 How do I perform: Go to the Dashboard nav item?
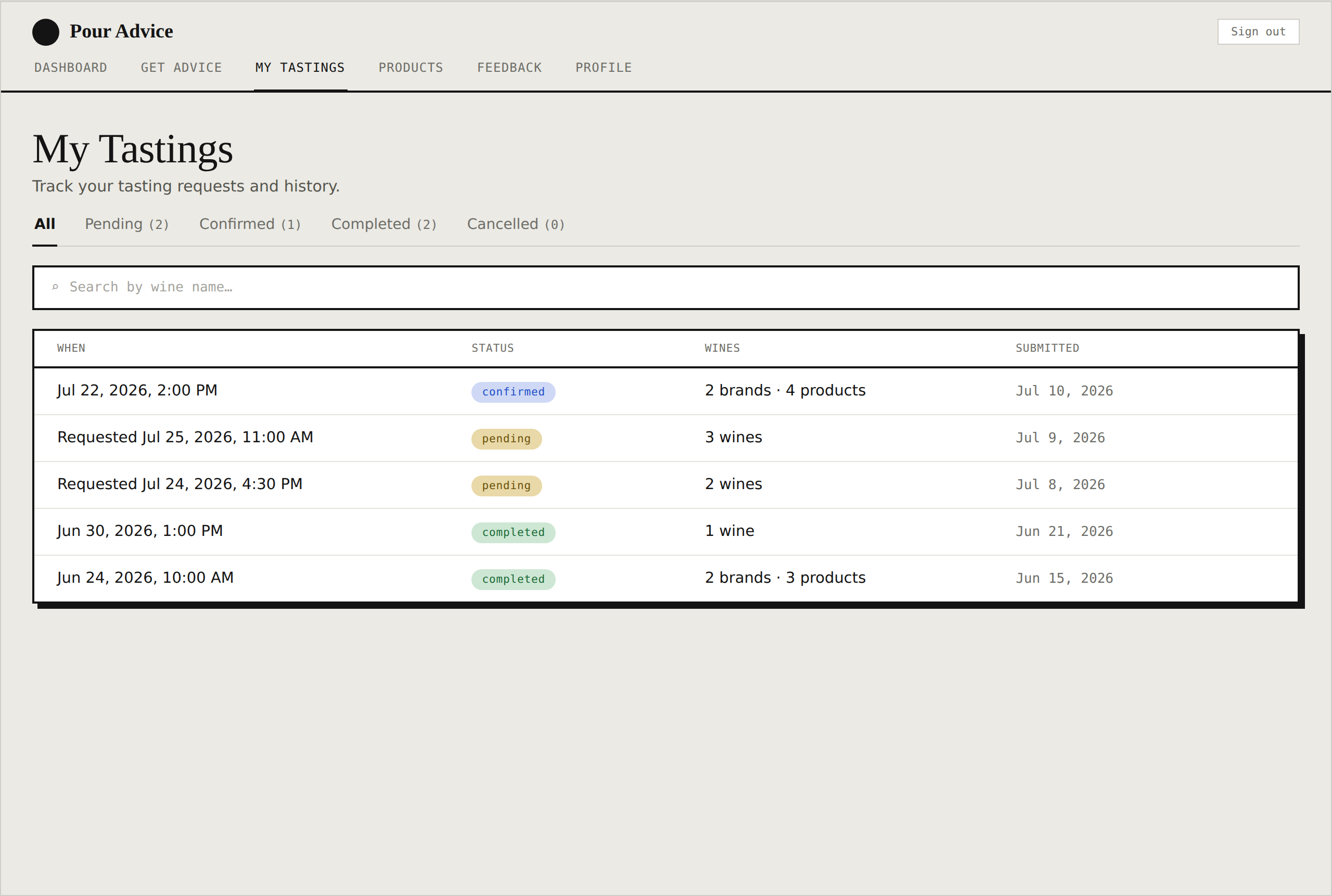click(x=71, y=68)
